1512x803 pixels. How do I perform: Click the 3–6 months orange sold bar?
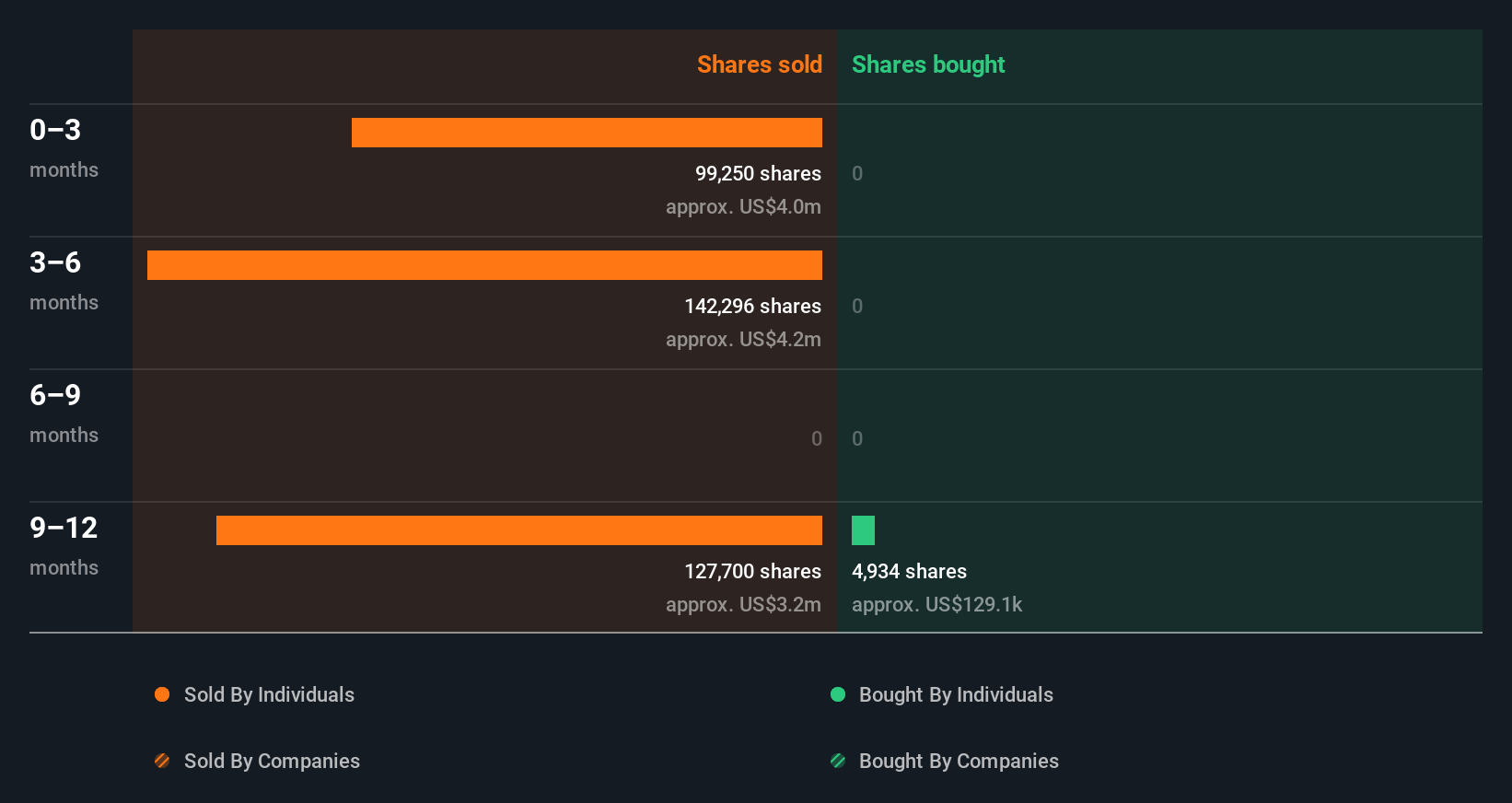pos(484,265)
